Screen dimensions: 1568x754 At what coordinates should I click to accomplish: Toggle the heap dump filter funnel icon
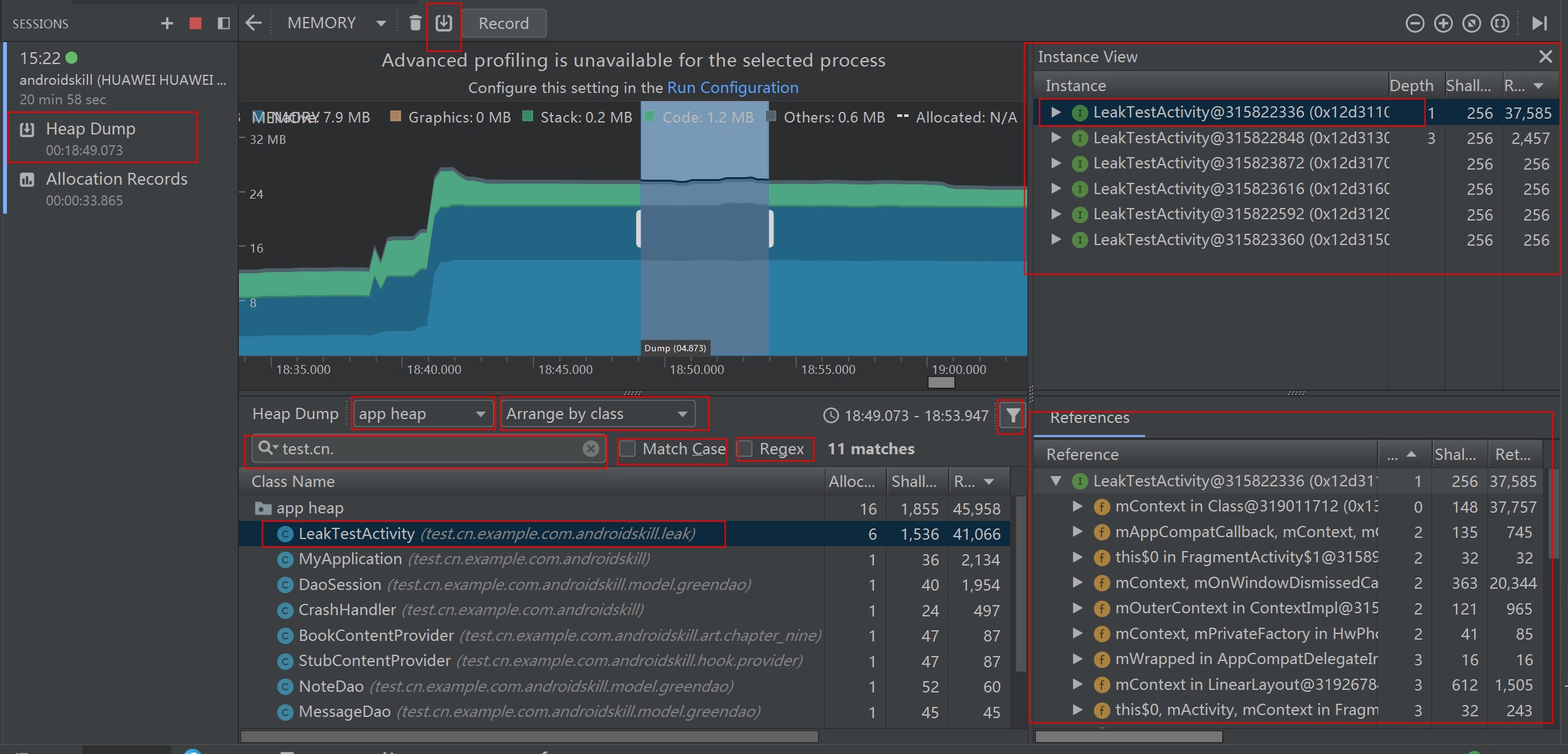[1012, 415]
